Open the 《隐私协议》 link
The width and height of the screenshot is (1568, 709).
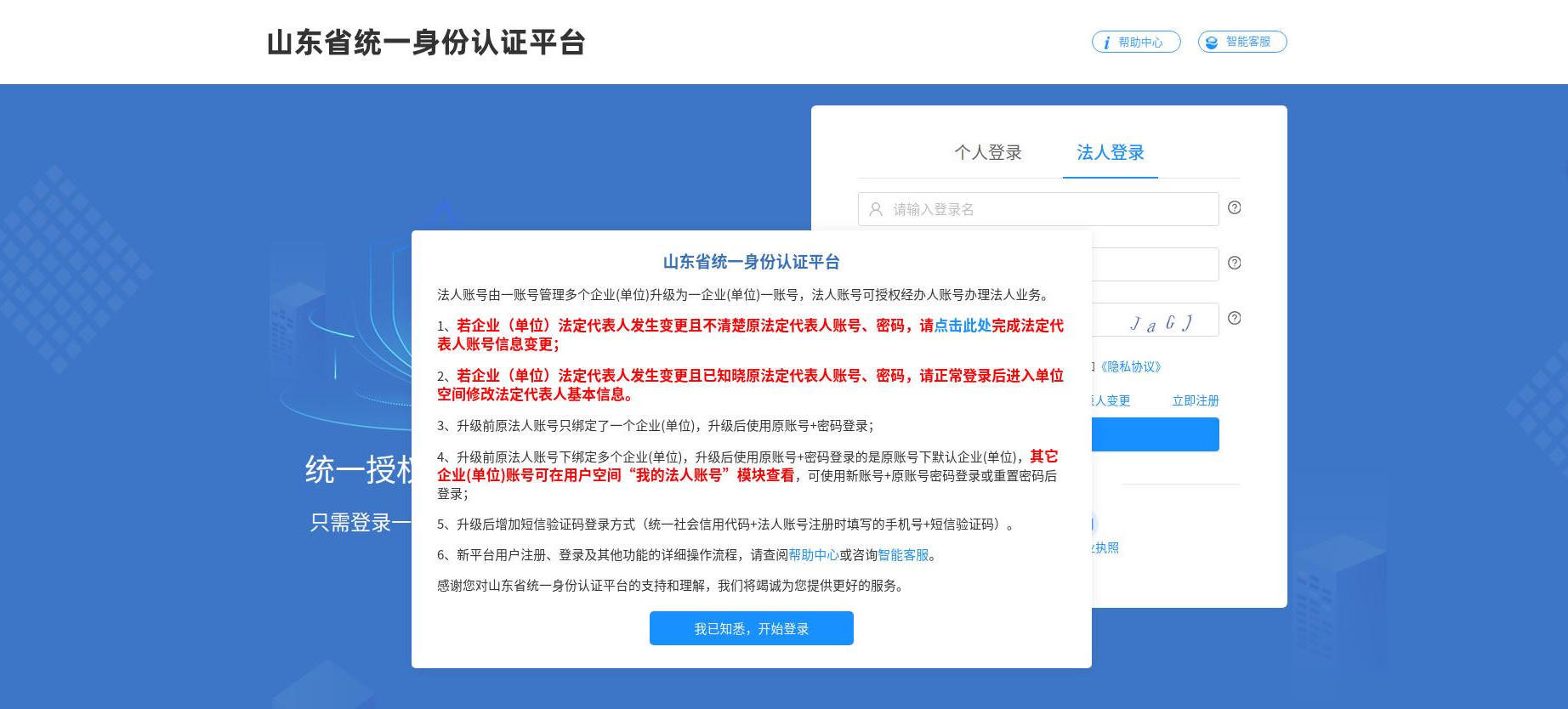[1130, 366]
